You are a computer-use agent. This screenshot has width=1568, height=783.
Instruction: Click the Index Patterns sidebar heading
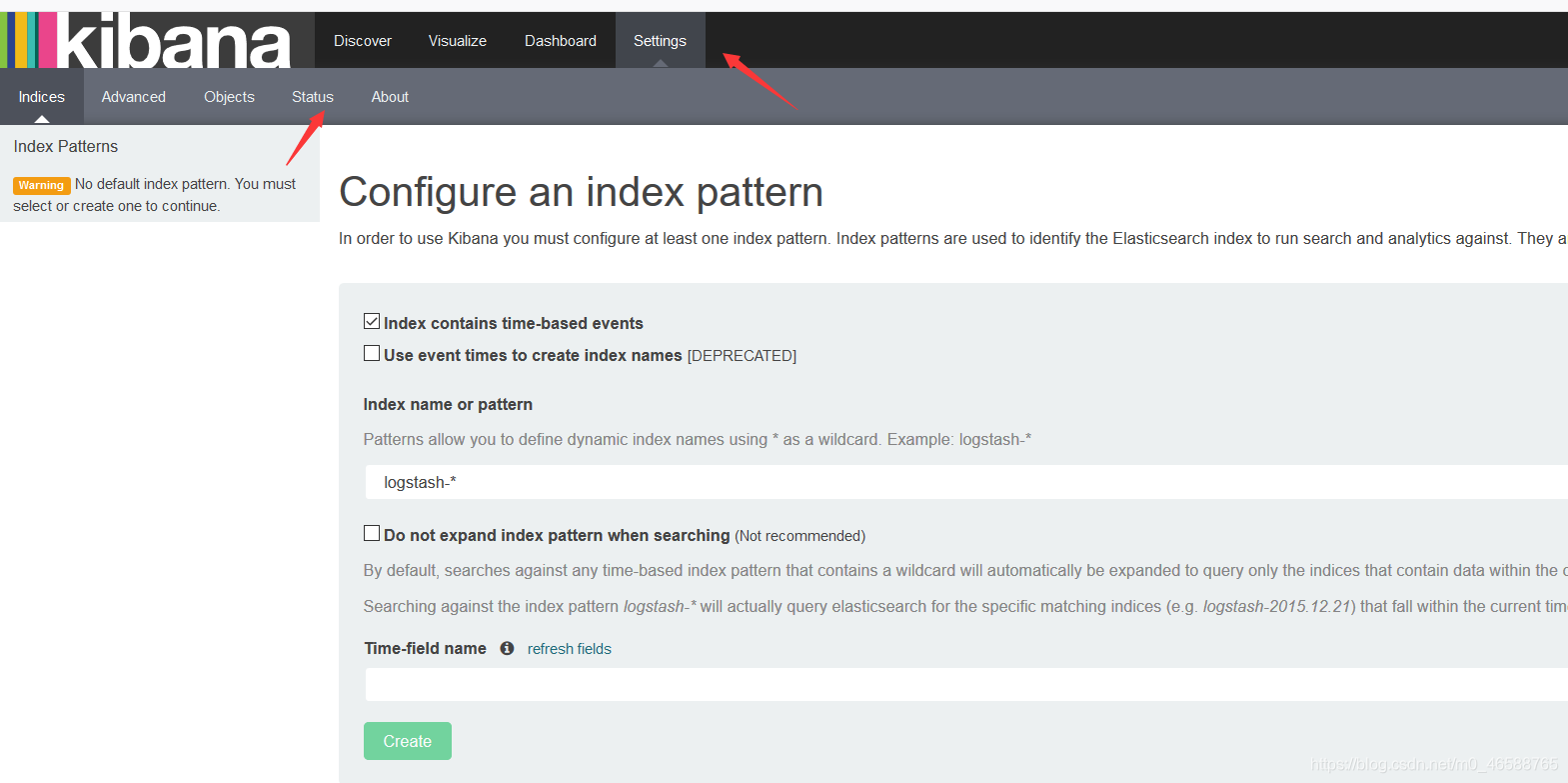pyautogui.click(x=66, y=146)
